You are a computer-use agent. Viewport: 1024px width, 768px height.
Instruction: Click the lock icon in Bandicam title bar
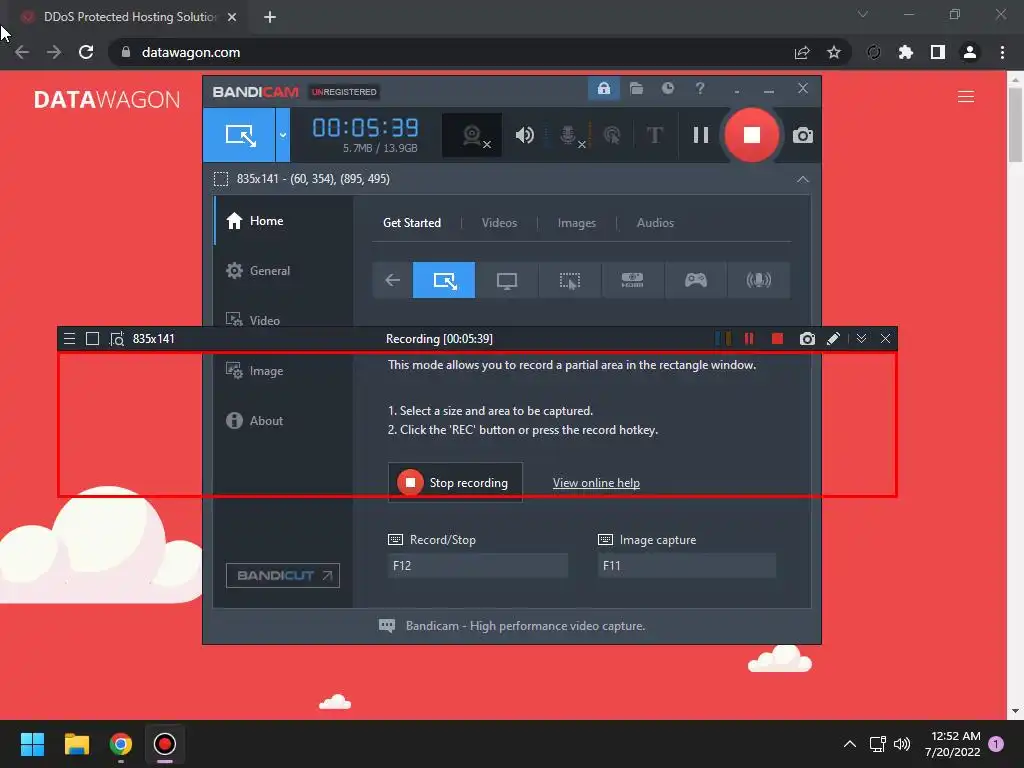coord(603,88)
